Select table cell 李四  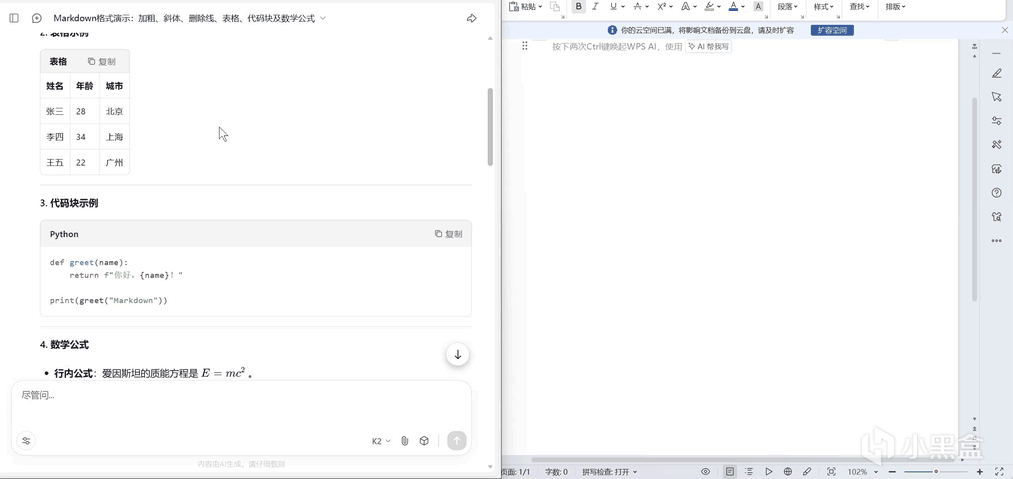coord(55,137)
